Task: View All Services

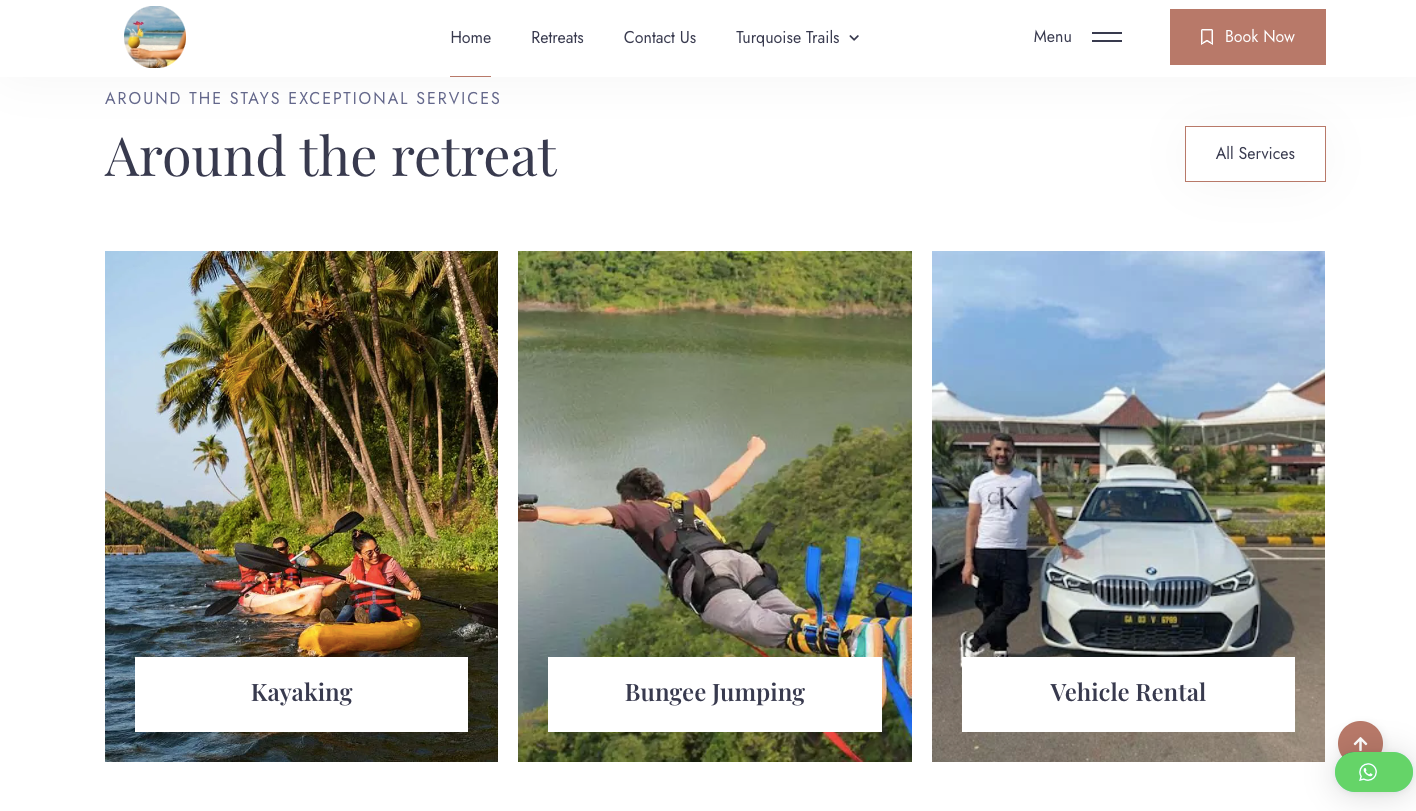Action: [1255, 154]
